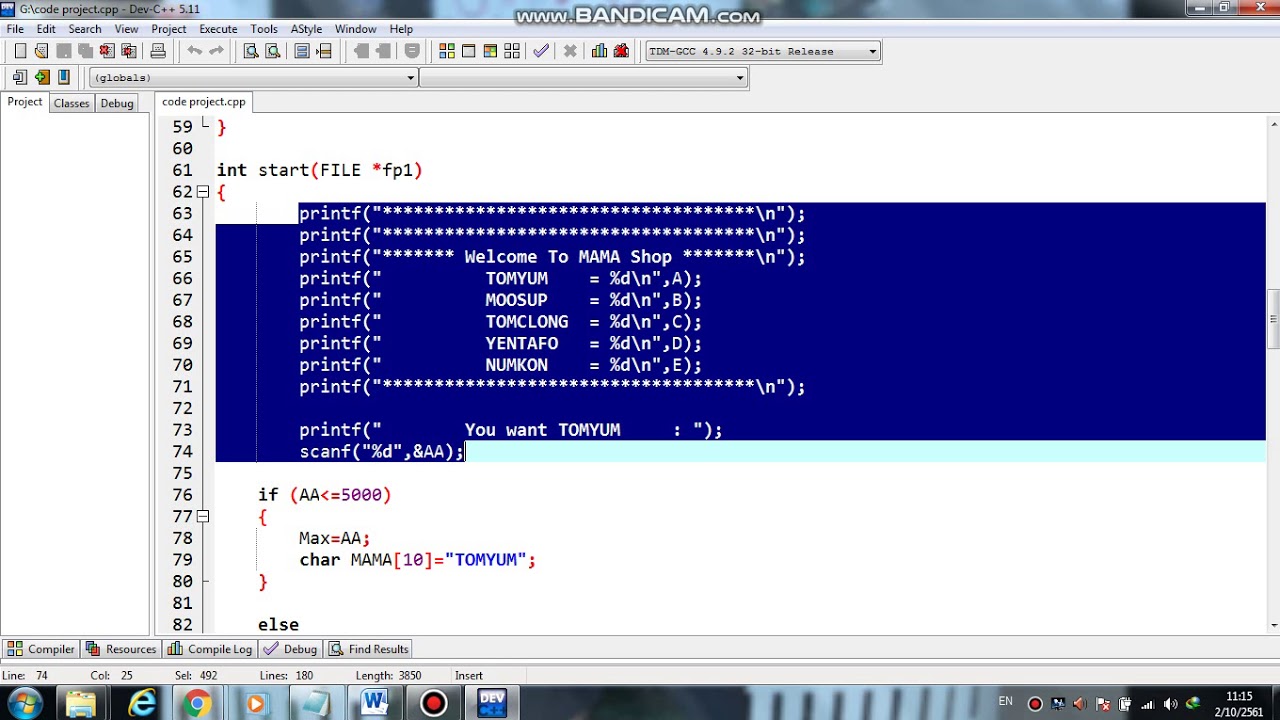The image size is (1280, 720).
Task: Open Find with the magnifier icon
Action: [251, 51]
